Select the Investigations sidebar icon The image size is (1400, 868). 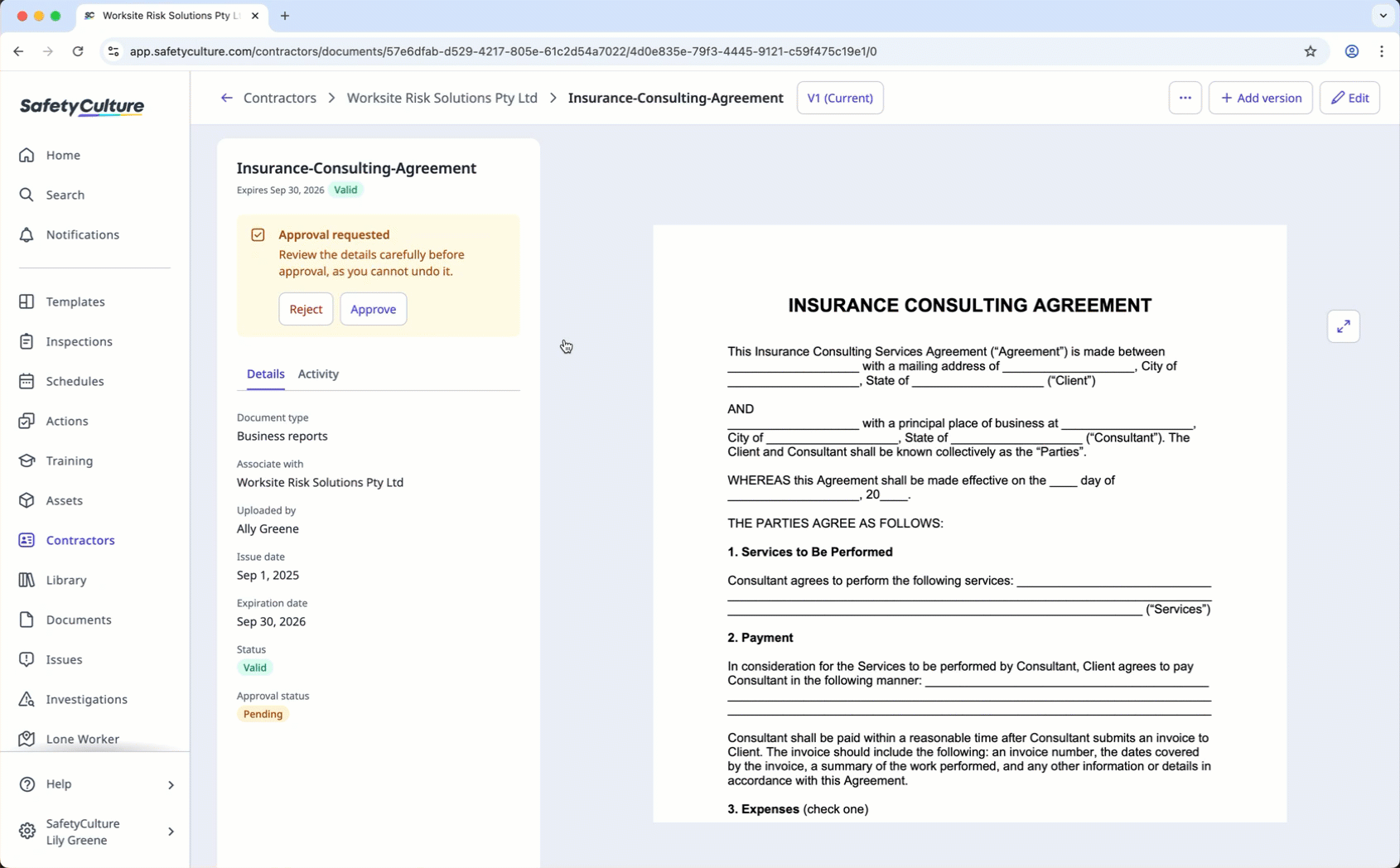[27, 699]
